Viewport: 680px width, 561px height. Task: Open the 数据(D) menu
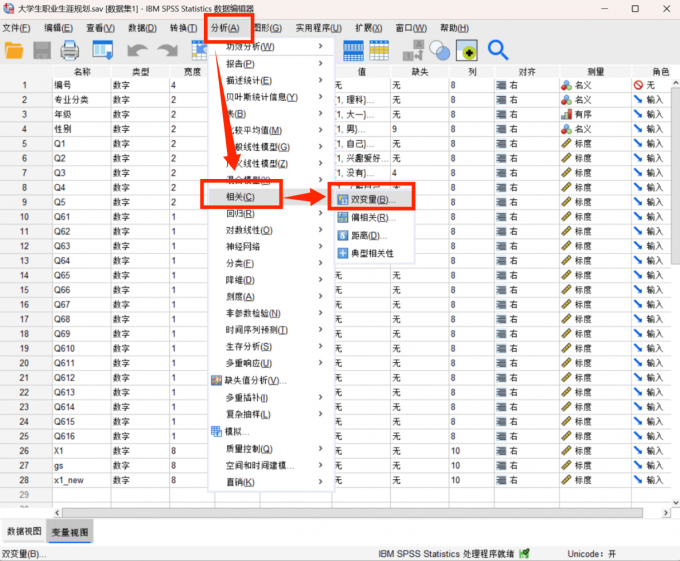[142, 28]
